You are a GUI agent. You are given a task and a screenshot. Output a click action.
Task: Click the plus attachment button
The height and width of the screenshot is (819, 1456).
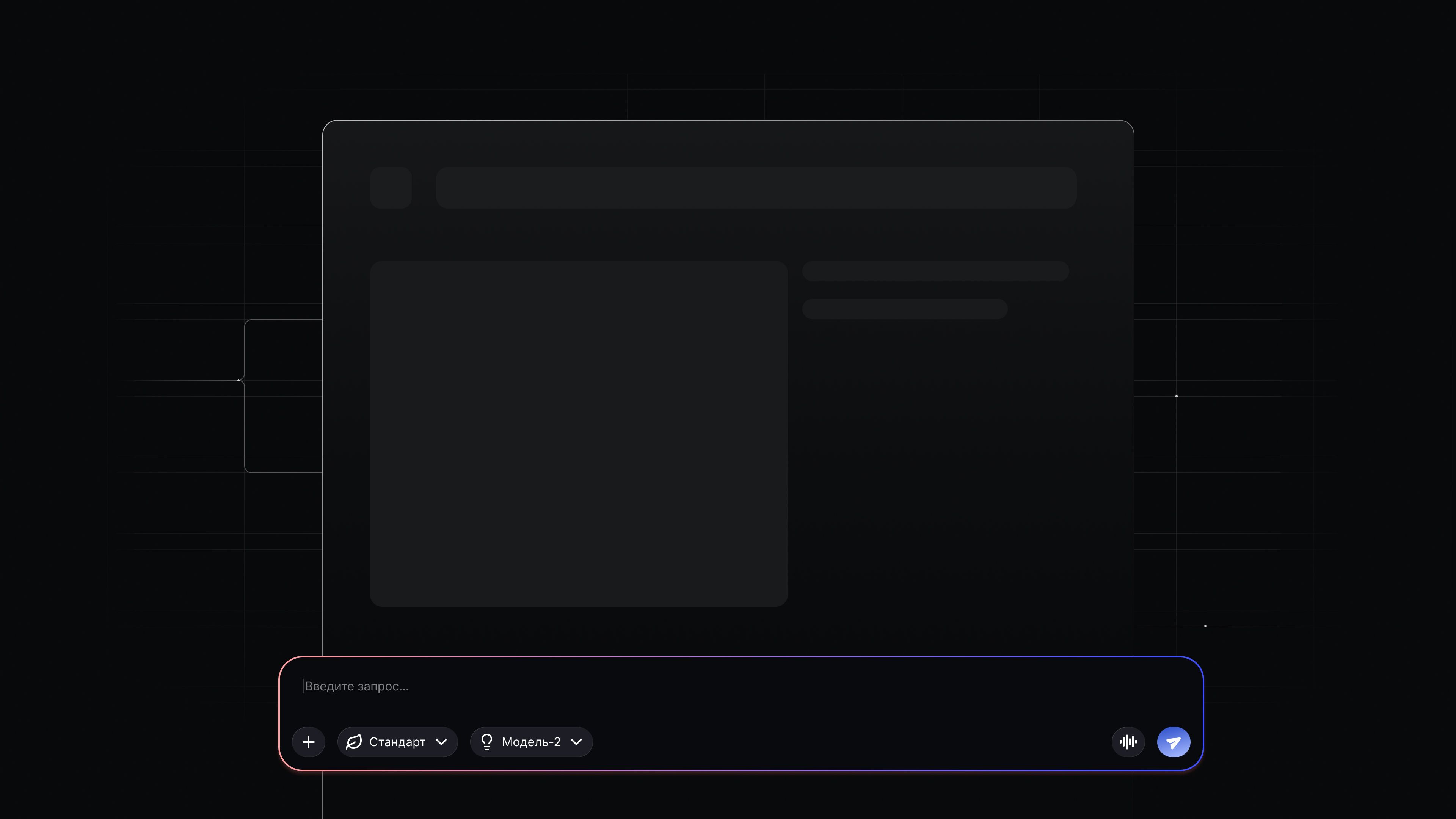tap(309, 742)
